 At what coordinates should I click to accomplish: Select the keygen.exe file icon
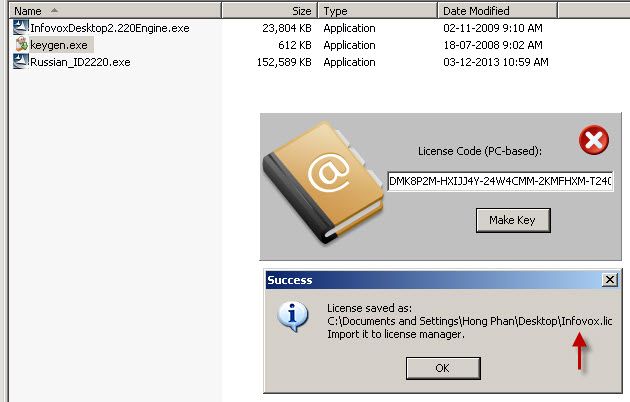(21, 44)
